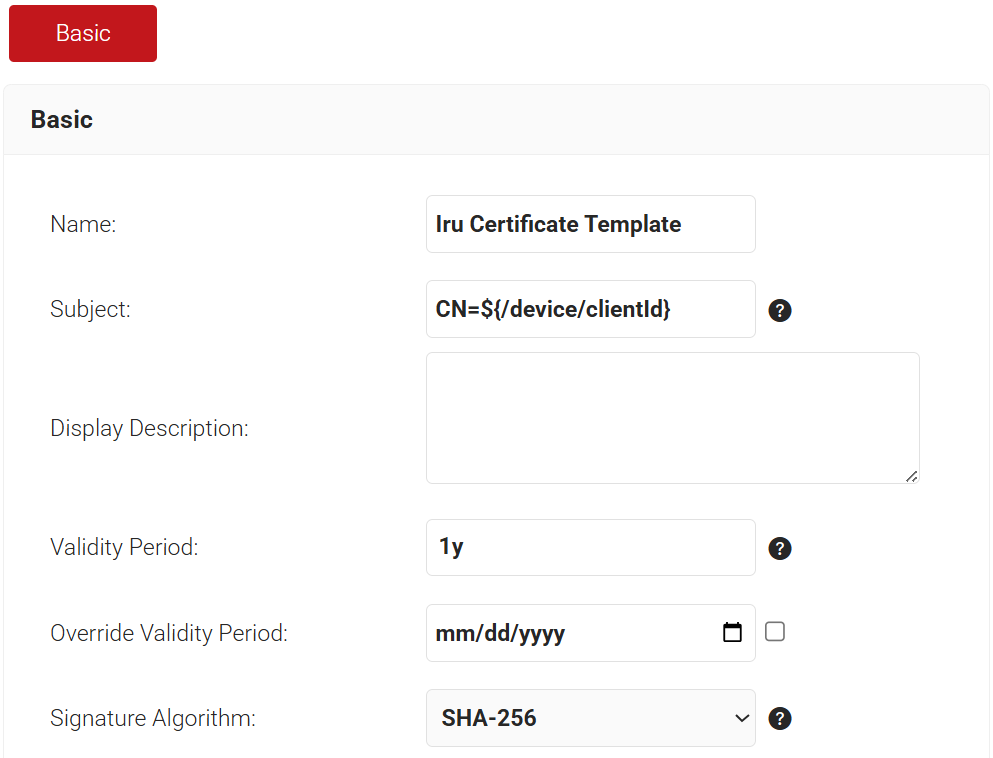Grab the Display Description resize handle

(911, 476)
